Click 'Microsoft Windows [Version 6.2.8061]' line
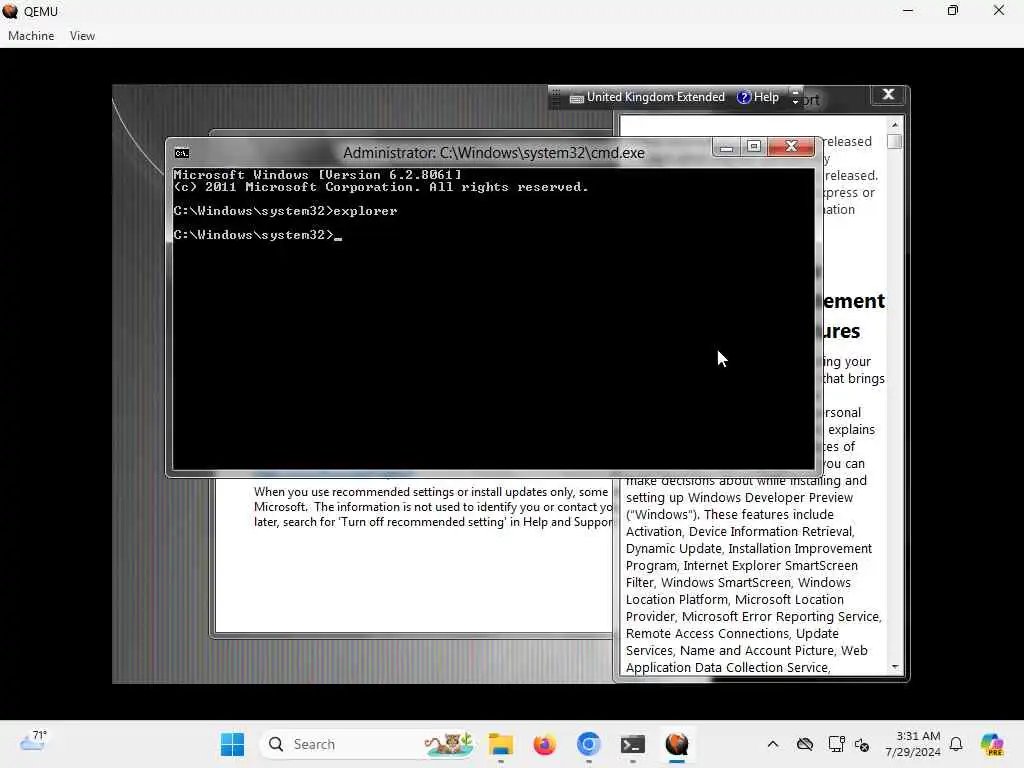 pyautogui.click(x=317, y=175)
